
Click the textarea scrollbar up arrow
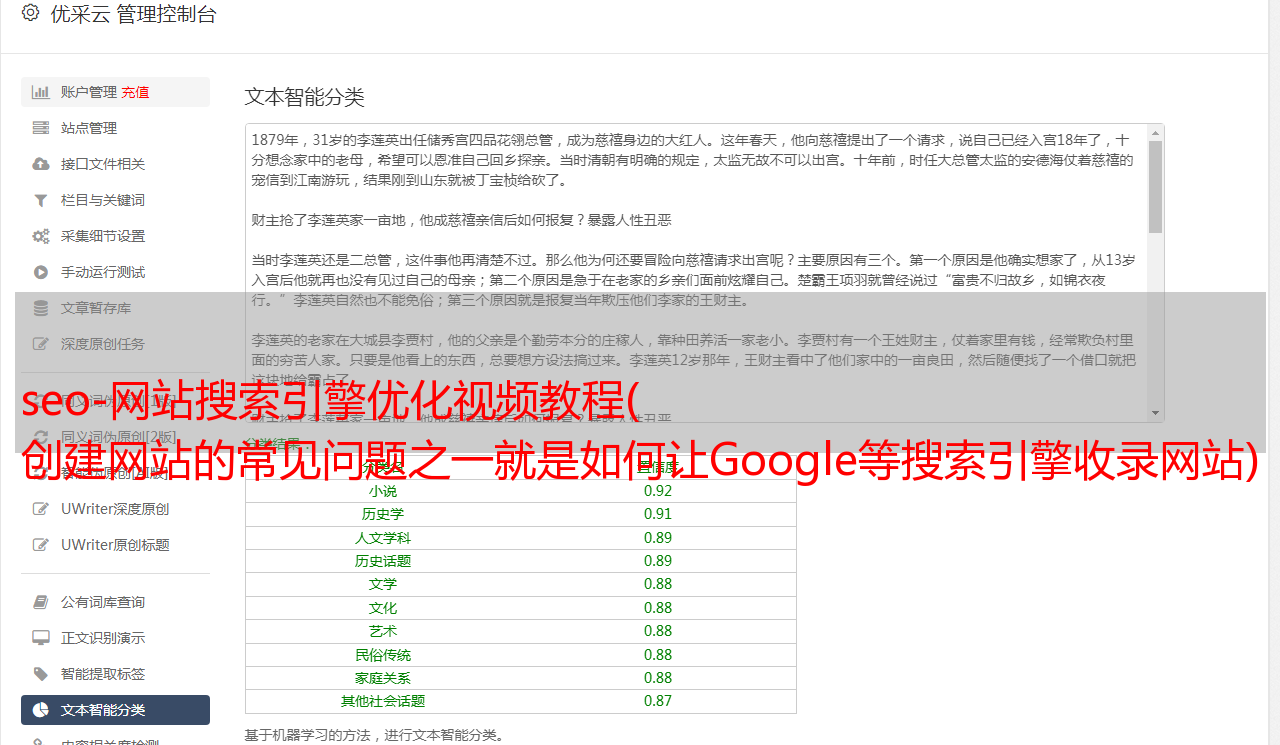1155,132
